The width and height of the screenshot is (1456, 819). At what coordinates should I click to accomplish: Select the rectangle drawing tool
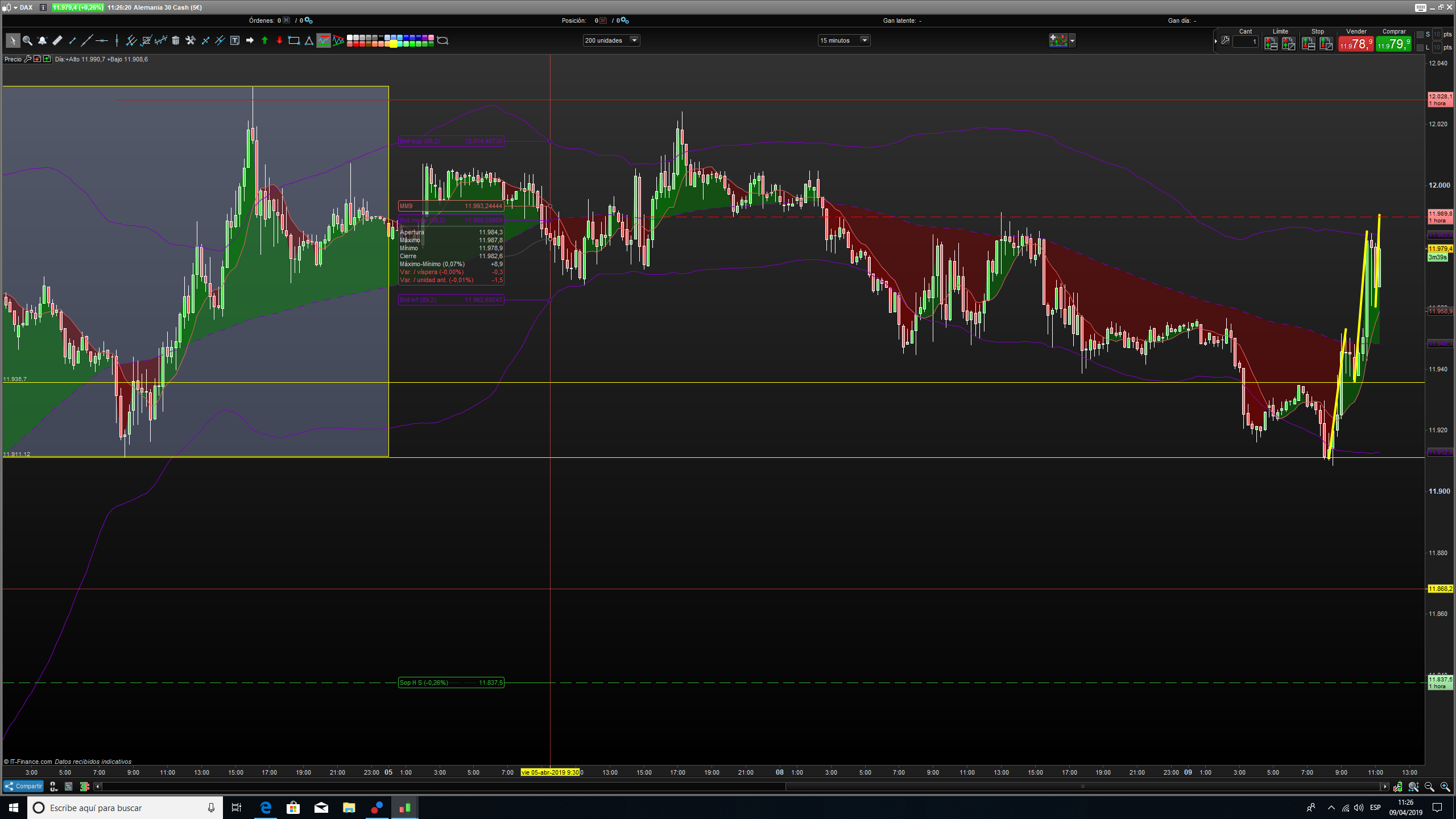pyautogui.click(x=294, y=40)
